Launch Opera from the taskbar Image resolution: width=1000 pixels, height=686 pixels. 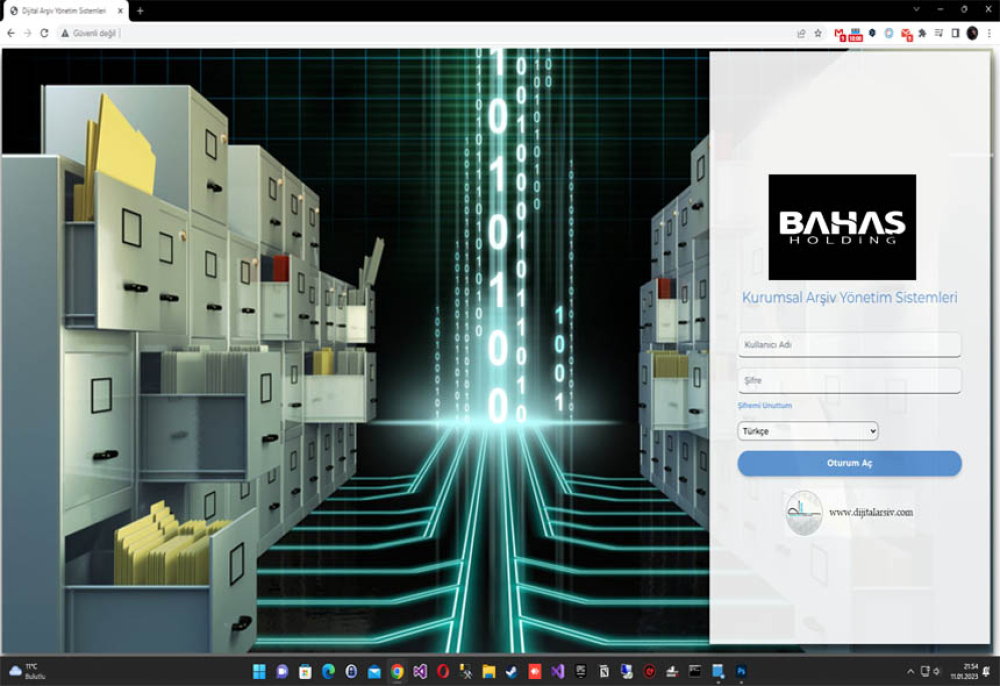[443, 671]
